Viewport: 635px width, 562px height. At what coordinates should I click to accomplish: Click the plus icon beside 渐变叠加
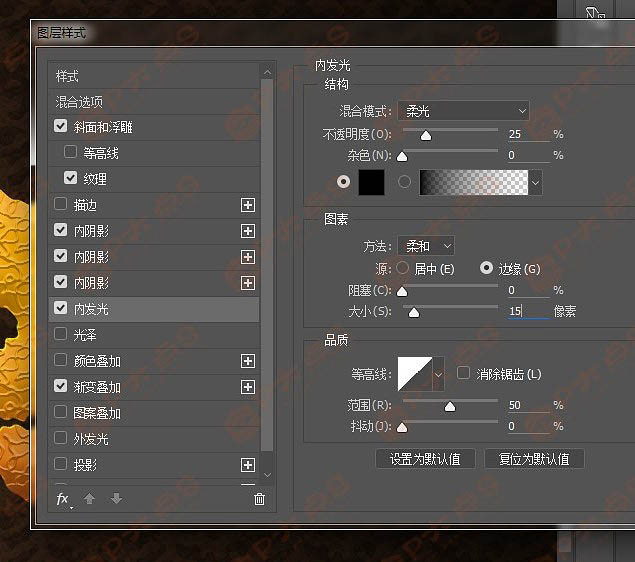tap(248, 387)
